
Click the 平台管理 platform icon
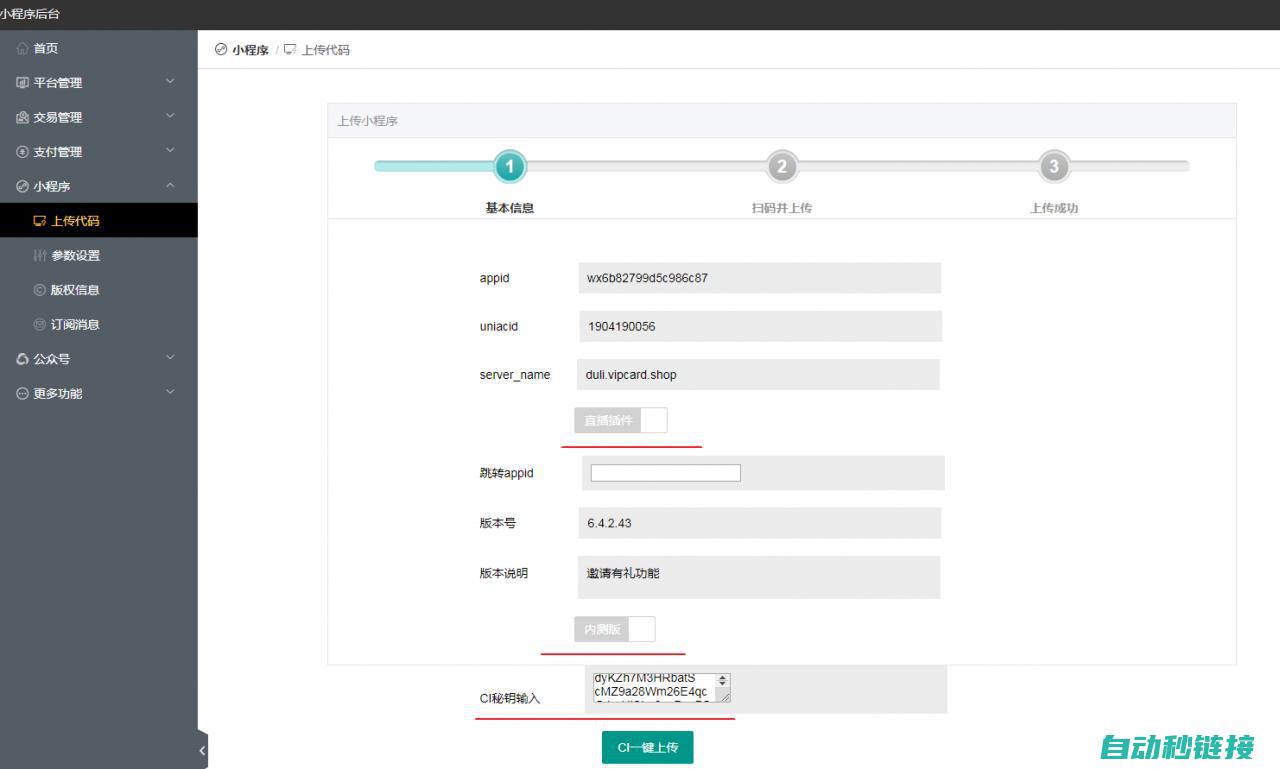pyautogui.click(x=22, y=83)
